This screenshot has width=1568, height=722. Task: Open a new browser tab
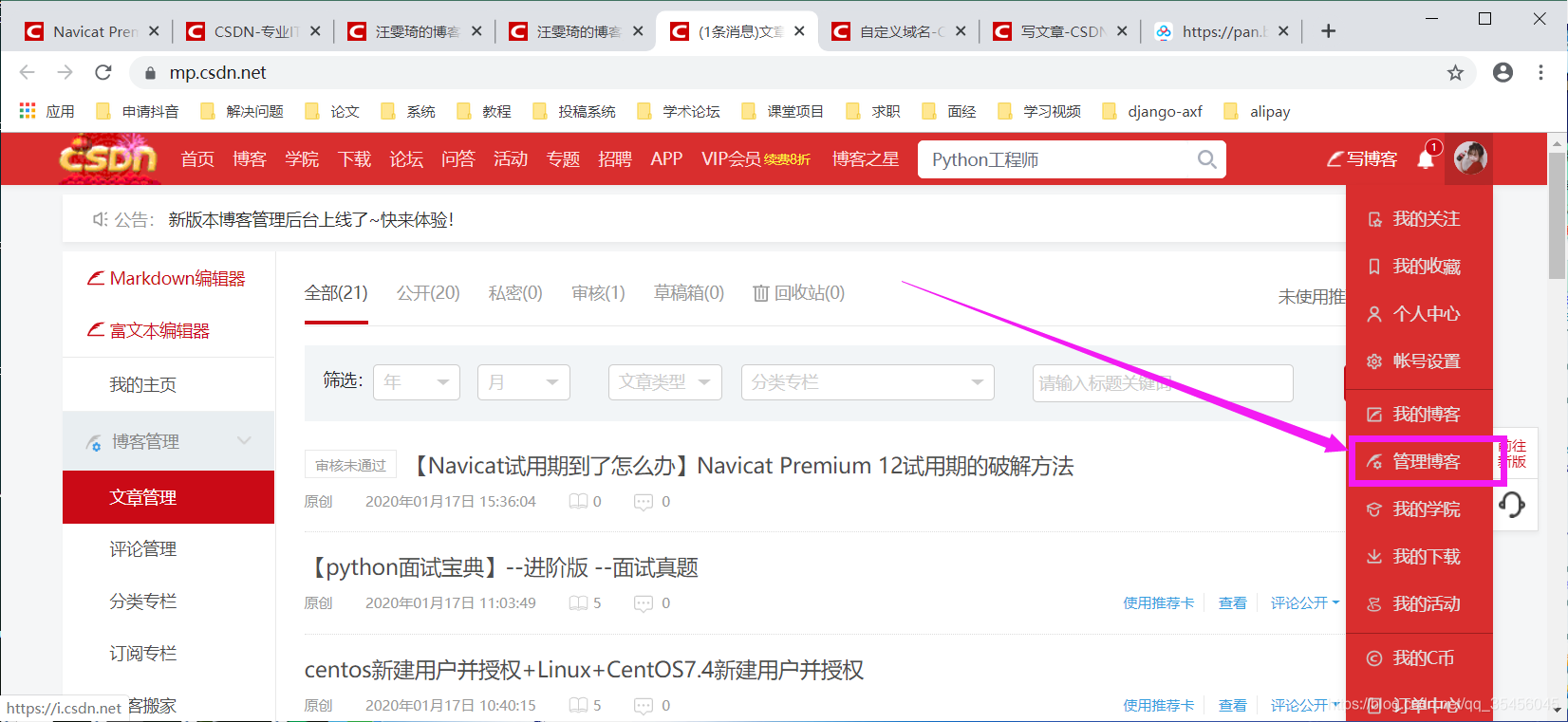point(1328,31)
